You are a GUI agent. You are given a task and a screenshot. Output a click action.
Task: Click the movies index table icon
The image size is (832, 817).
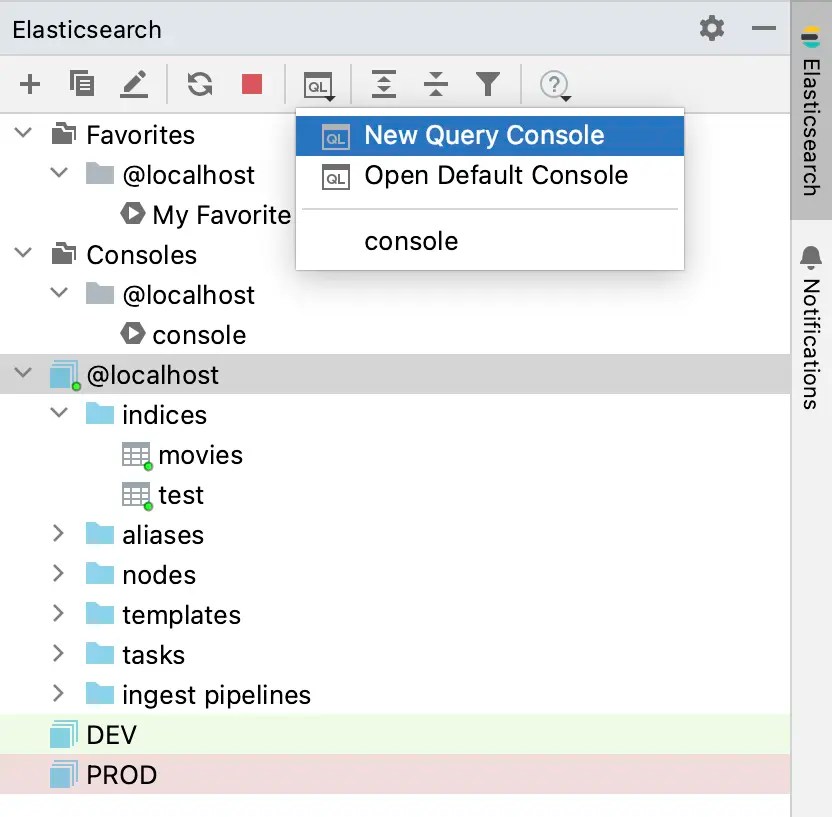pyautogui.click(x=137, y=456)
